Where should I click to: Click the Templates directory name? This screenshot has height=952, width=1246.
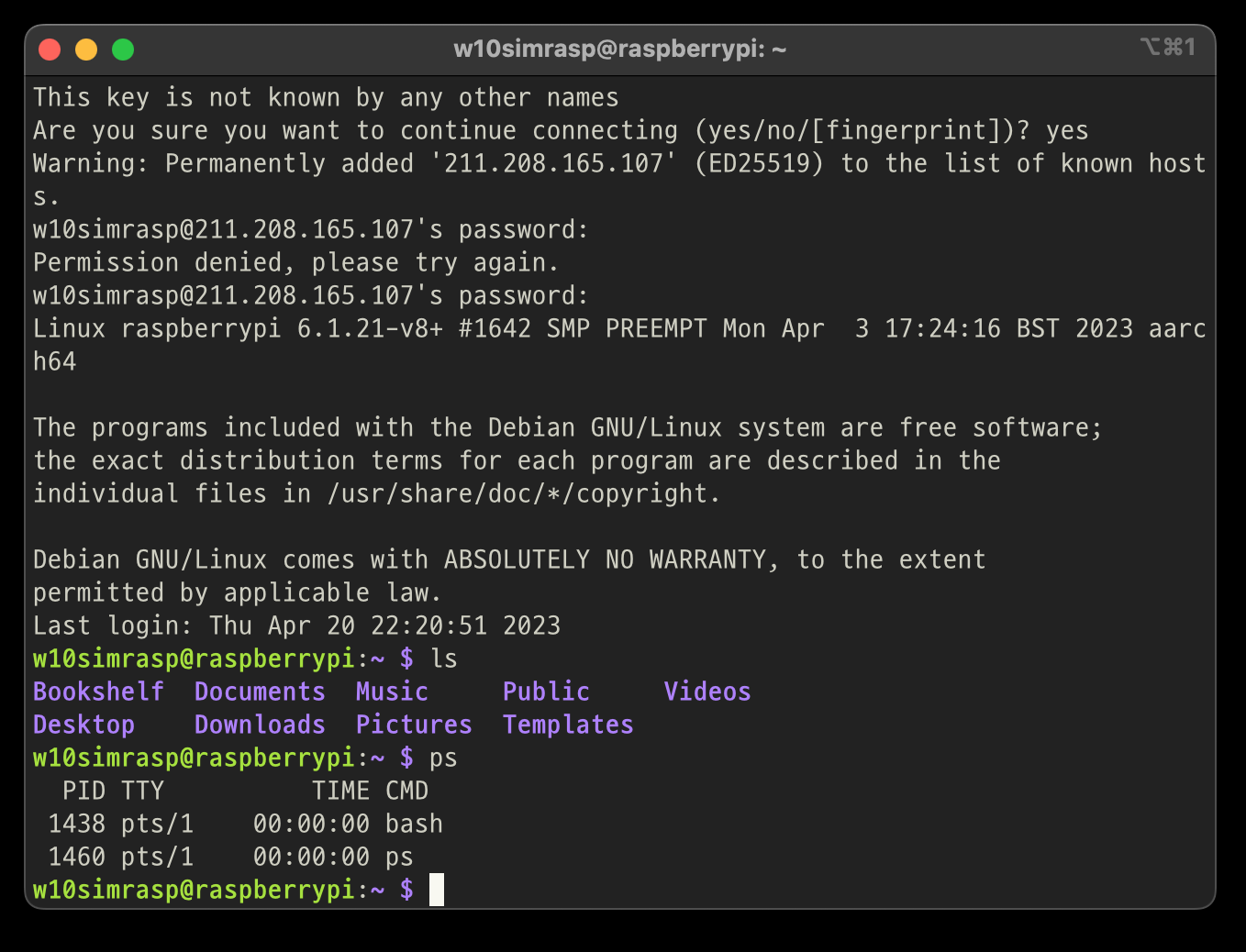click(x=568, y=725)
